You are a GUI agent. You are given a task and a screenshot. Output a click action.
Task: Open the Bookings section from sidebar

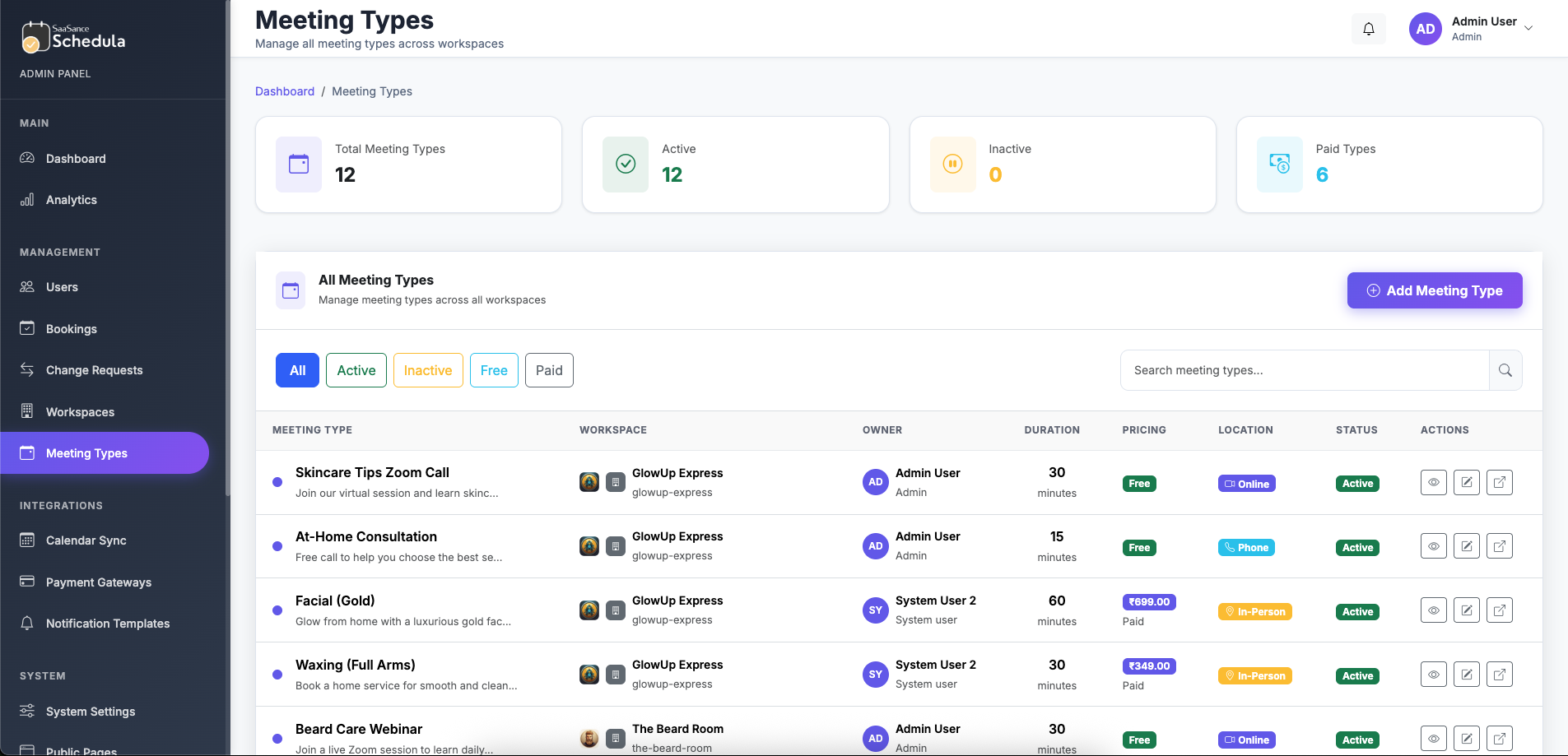27,328
